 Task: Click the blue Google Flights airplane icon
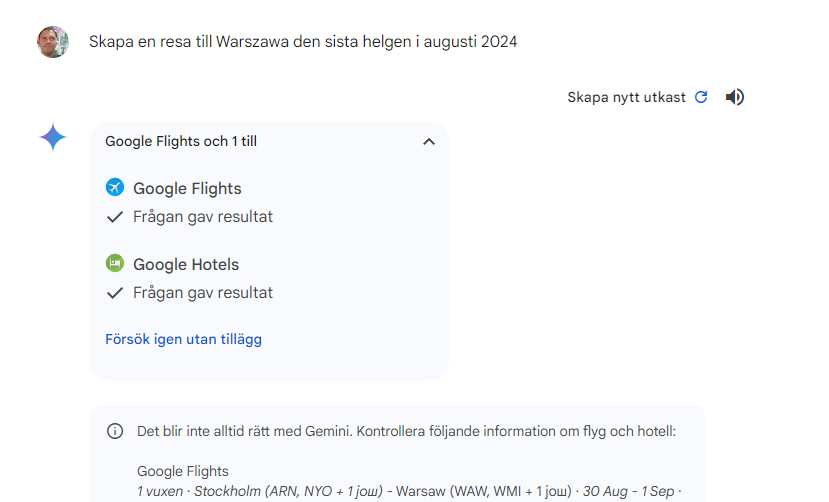(115, 188)
